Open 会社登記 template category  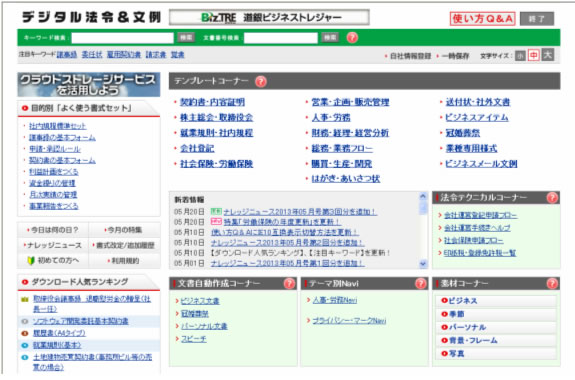click(197, 148)
